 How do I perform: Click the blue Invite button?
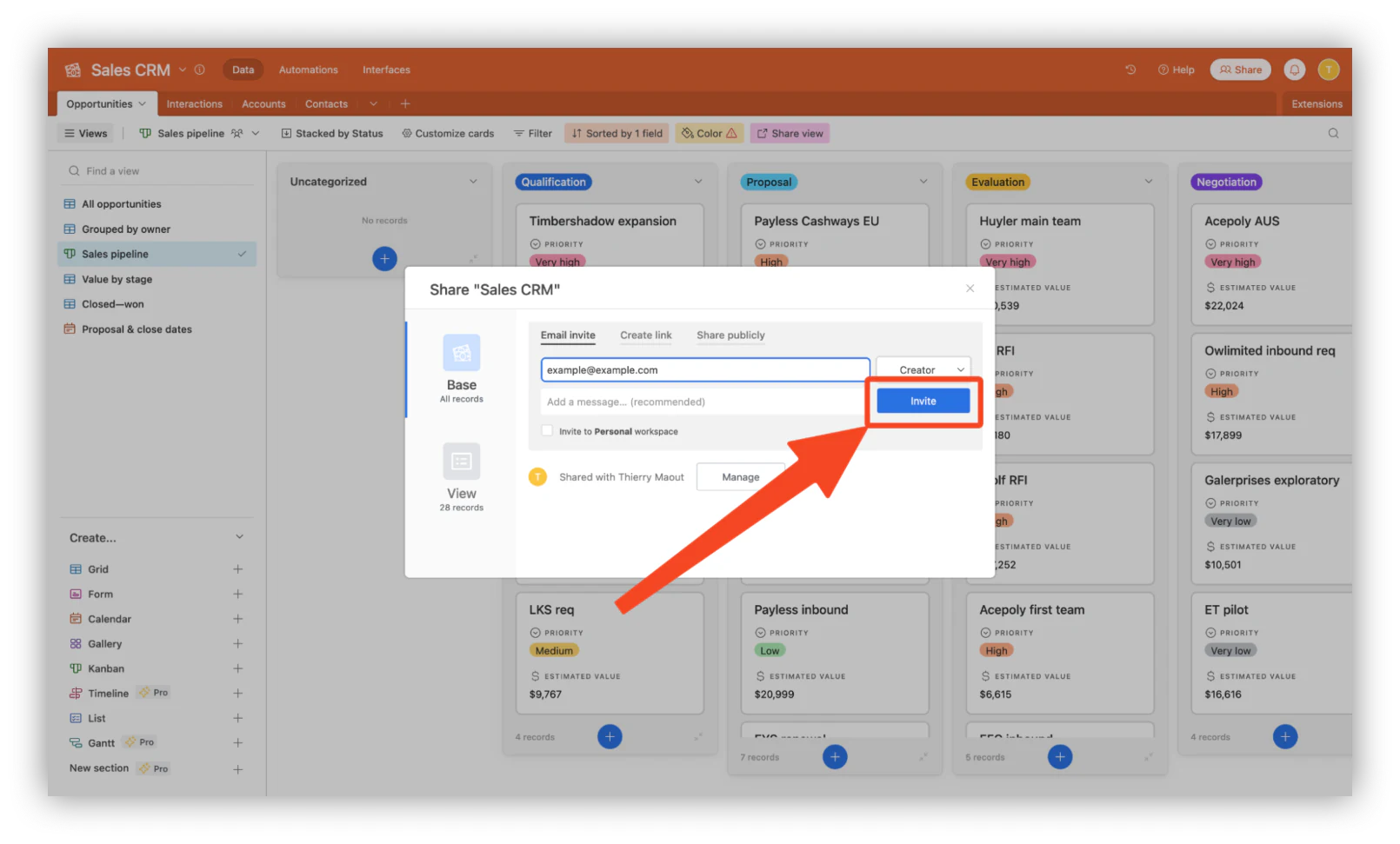pyautogui.click(x=923, y=401)
